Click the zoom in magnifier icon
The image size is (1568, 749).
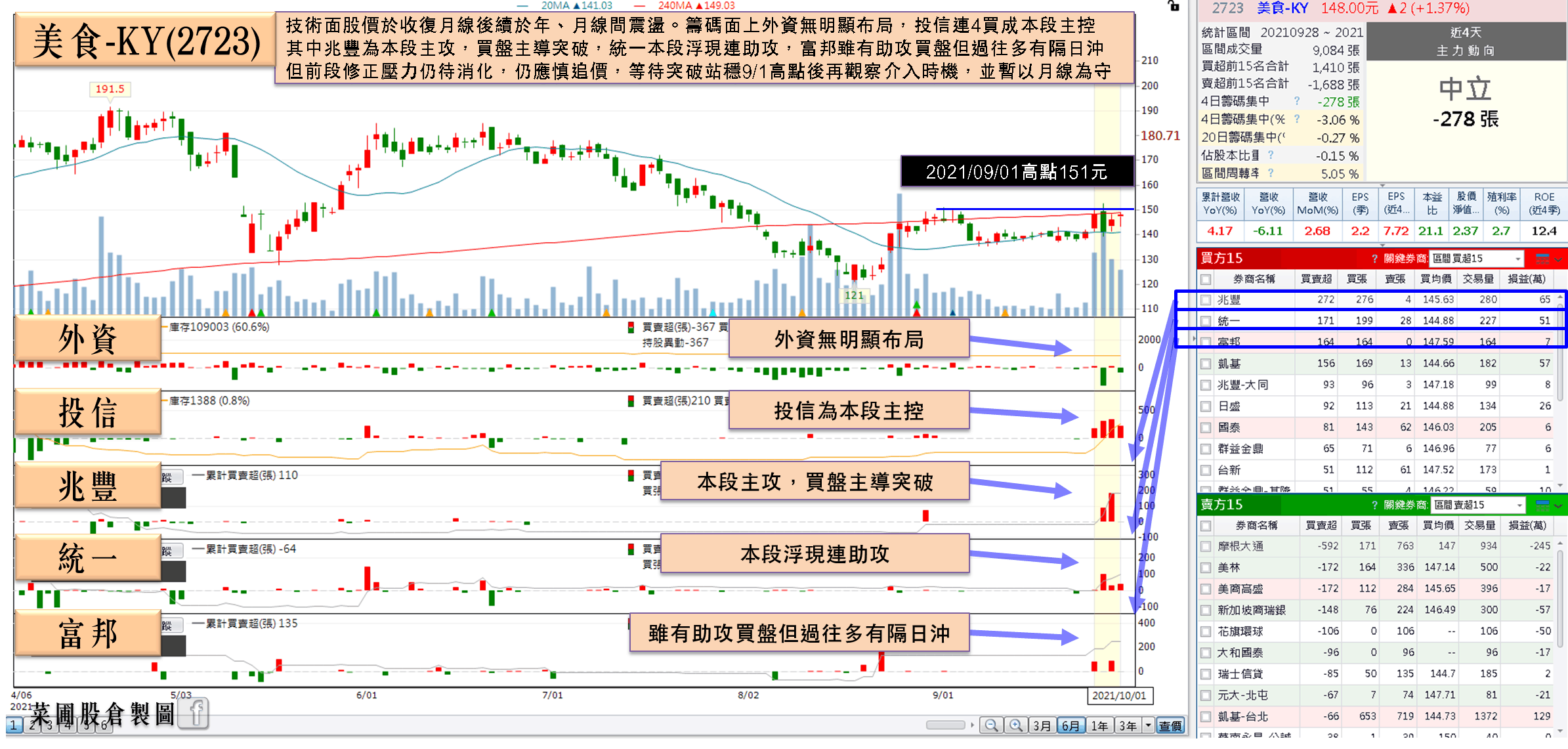(x=1015, y=725)
